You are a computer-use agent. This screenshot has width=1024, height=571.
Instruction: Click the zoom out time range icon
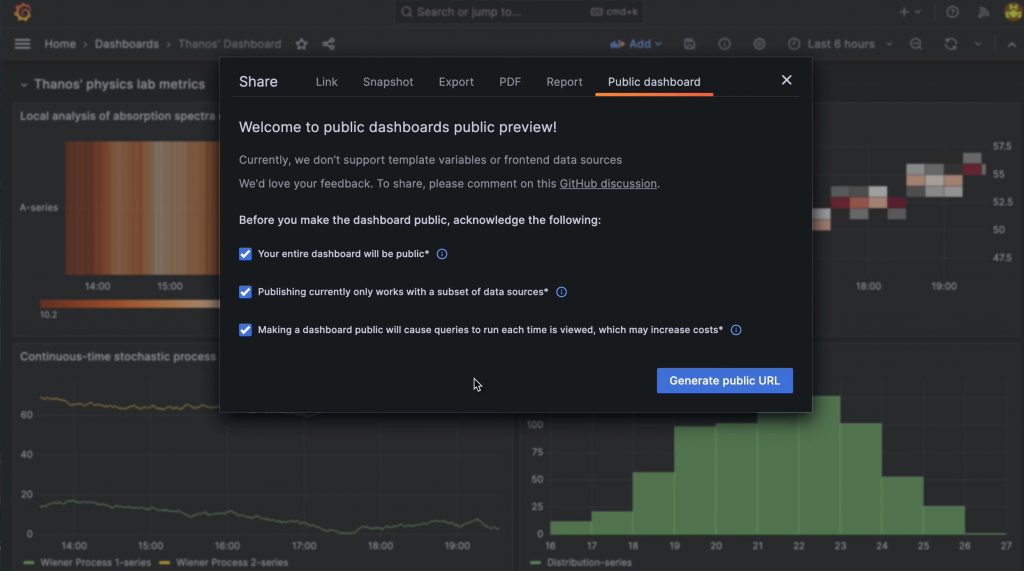pyautogui.click(x=916, y=44)
